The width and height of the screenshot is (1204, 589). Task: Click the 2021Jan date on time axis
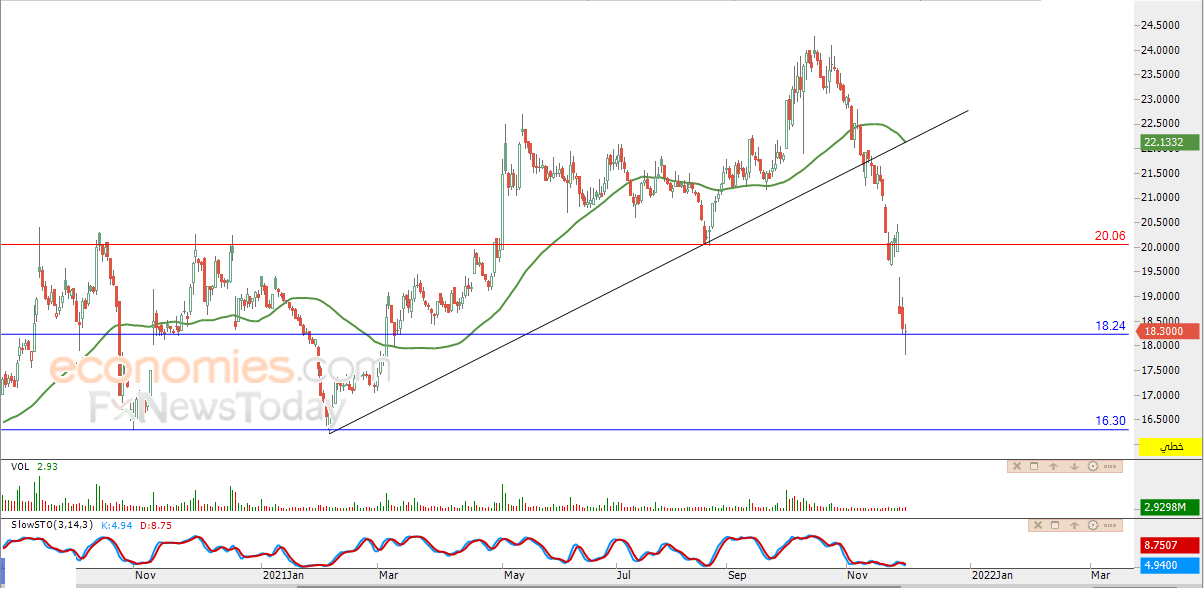point(281,575)
